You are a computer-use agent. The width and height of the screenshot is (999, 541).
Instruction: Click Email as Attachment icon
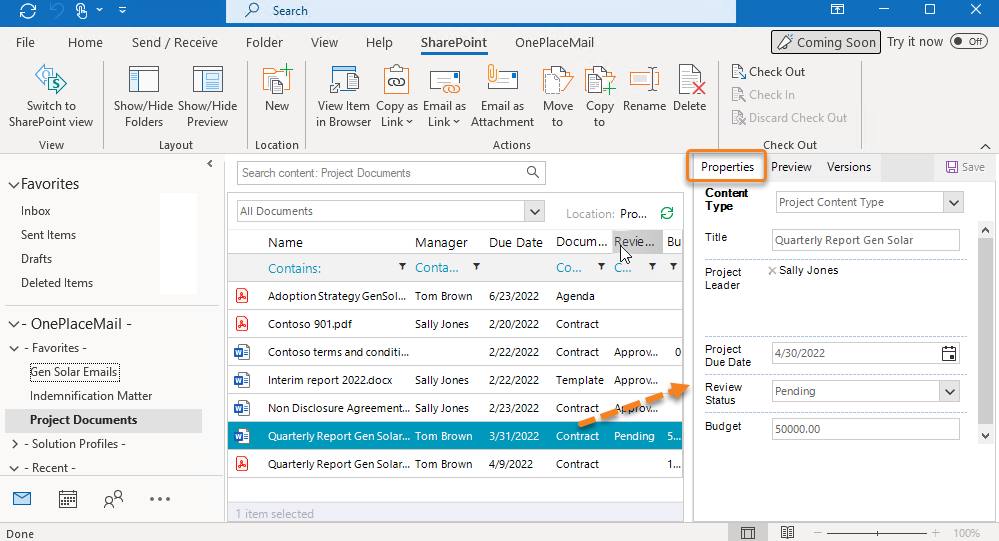pos(501,80)
